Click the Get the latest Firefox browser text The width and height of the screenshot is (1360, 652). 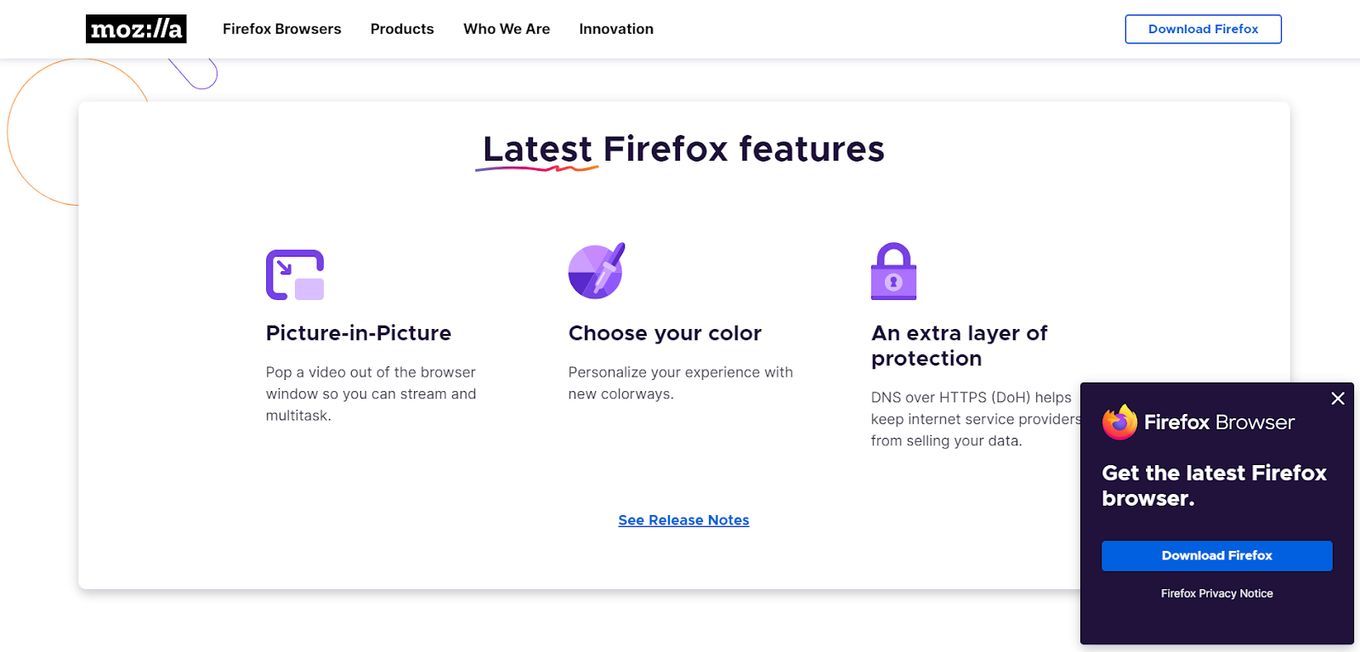(1214, 486)
